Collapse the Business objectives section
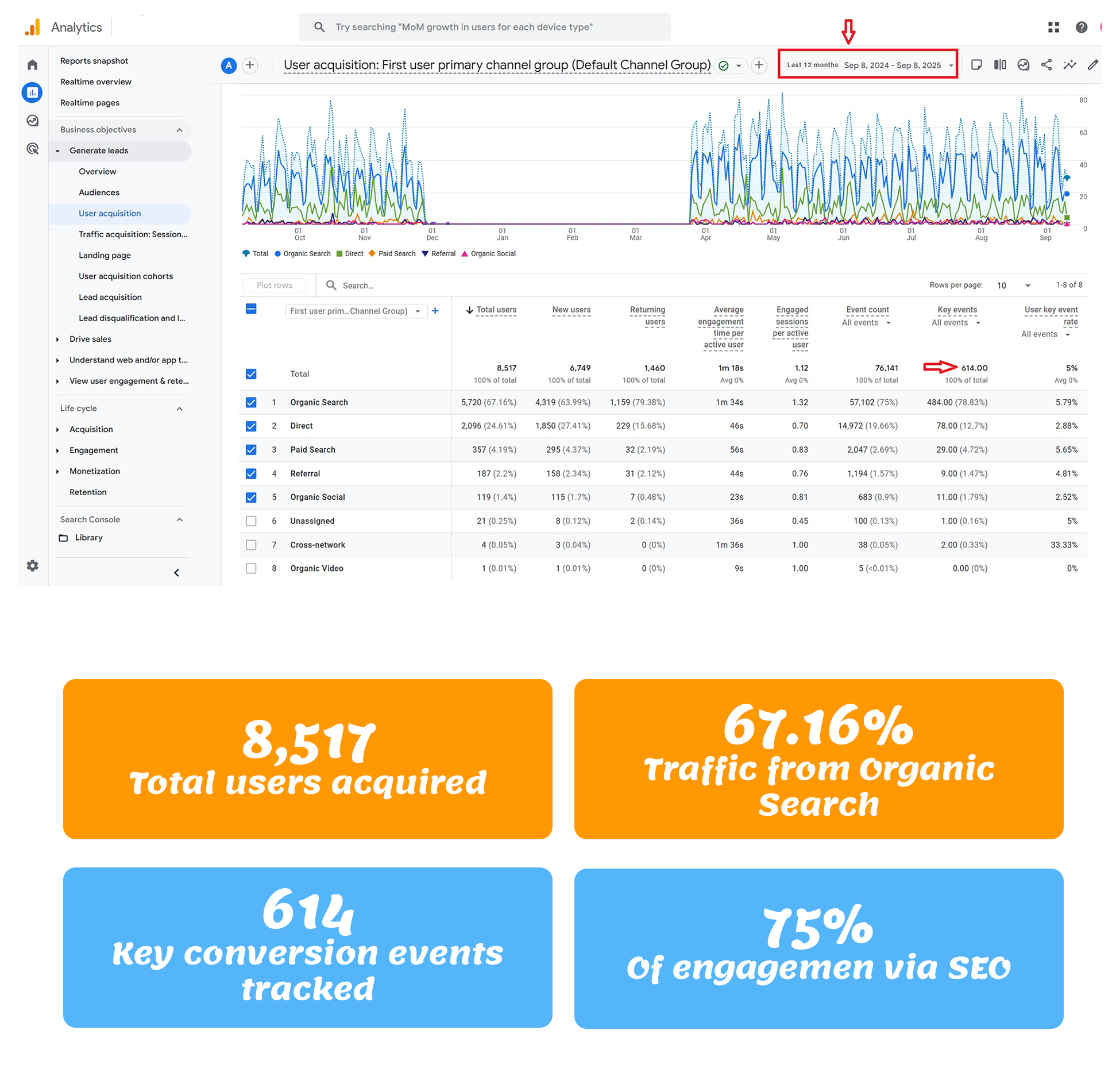The image size is (1120, 1084). pyautogui.click(x=179, y=130)
